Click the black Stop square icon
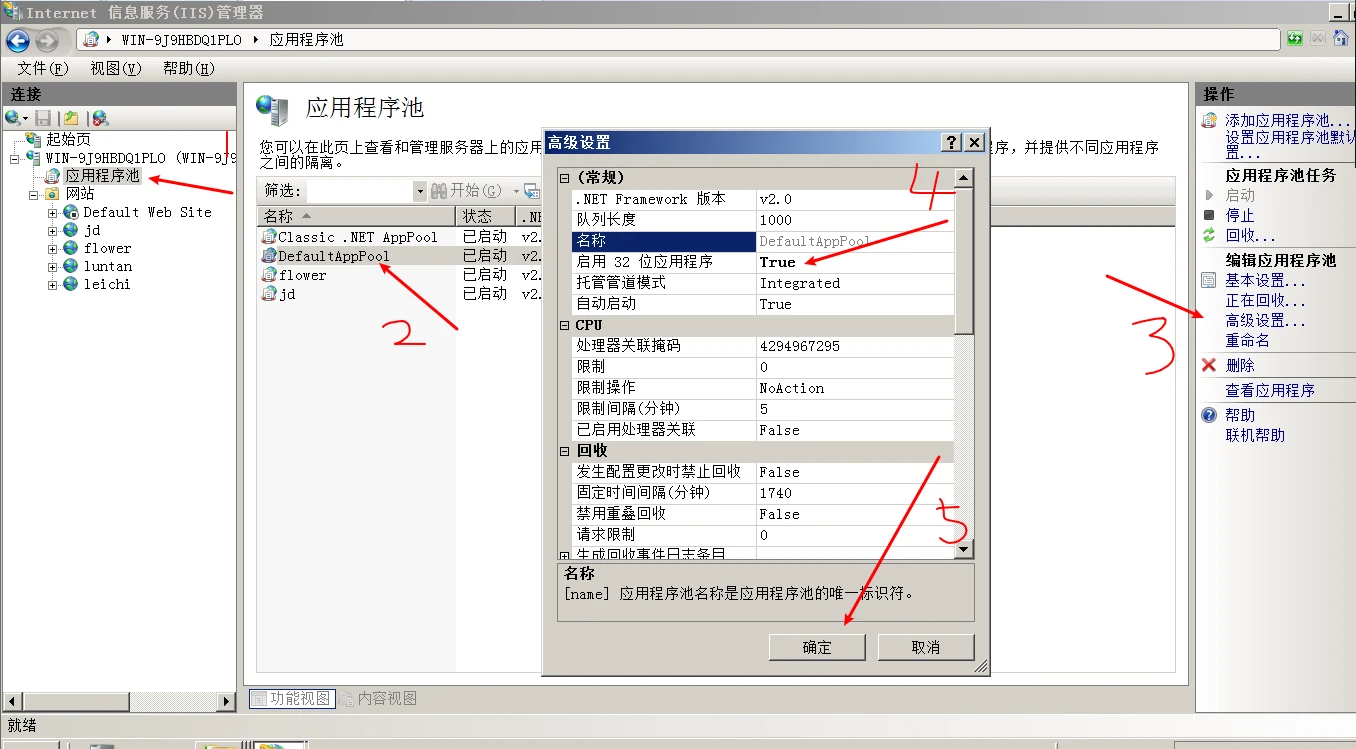The height and width of the screenshot is (749, 1356). 1209,215
